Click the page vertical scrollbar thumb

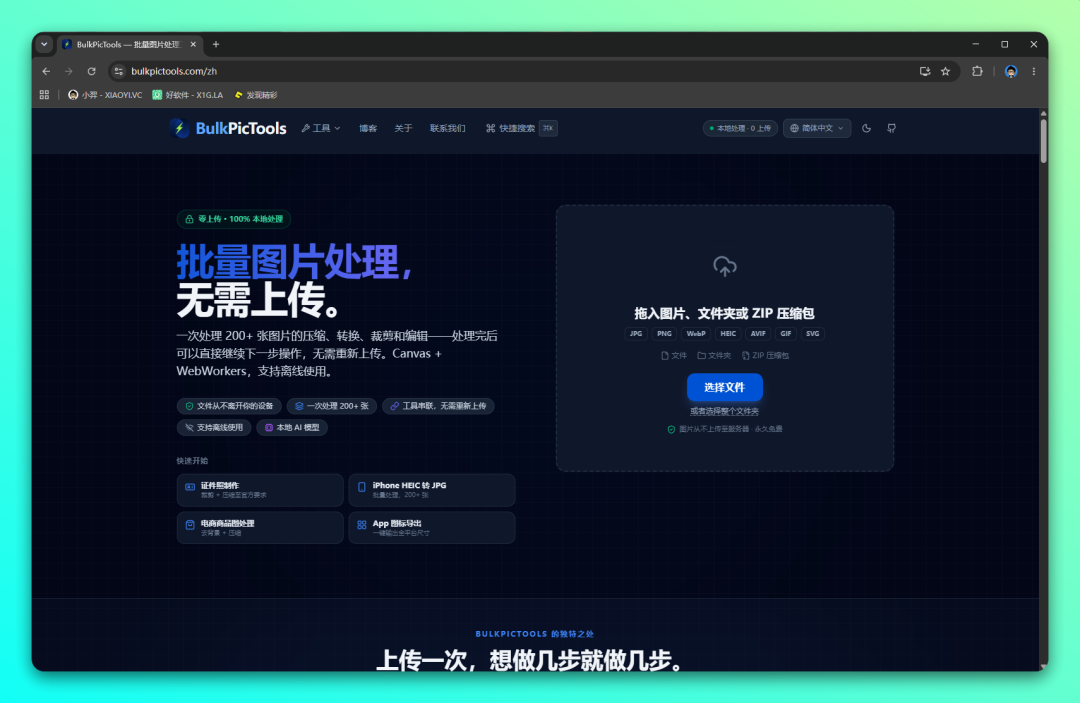pyautogui.click(x=1043, y=140)
